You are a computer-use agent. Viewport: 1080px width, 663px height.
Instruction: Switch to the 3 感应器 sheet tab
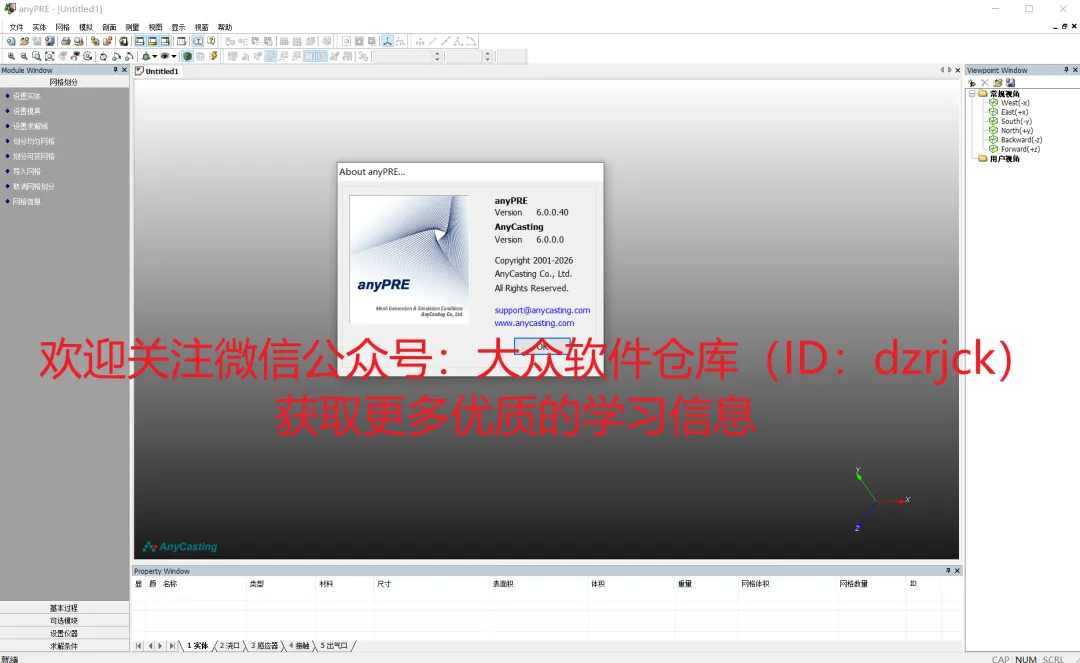click(x=264, y=646)
